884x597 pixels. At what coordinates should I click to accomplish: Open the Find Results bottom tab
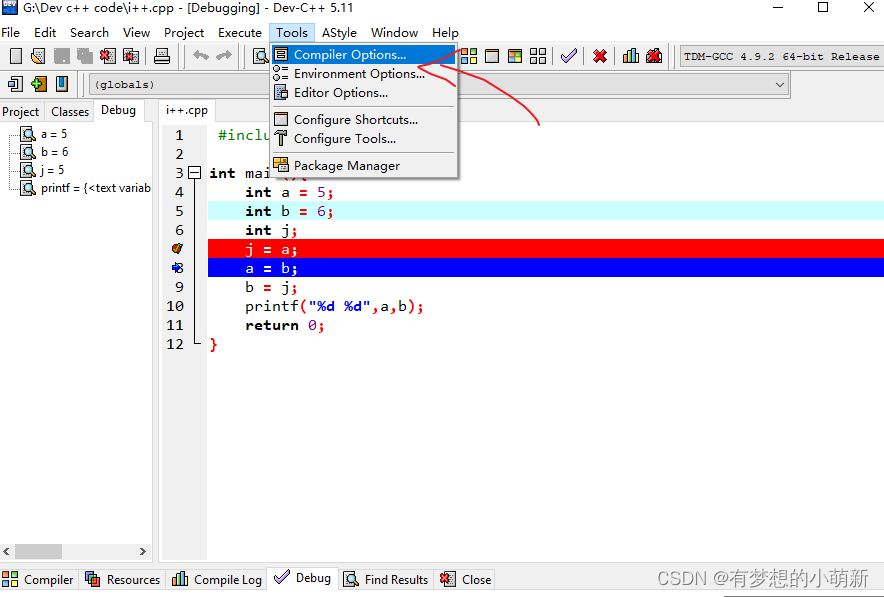386,580
